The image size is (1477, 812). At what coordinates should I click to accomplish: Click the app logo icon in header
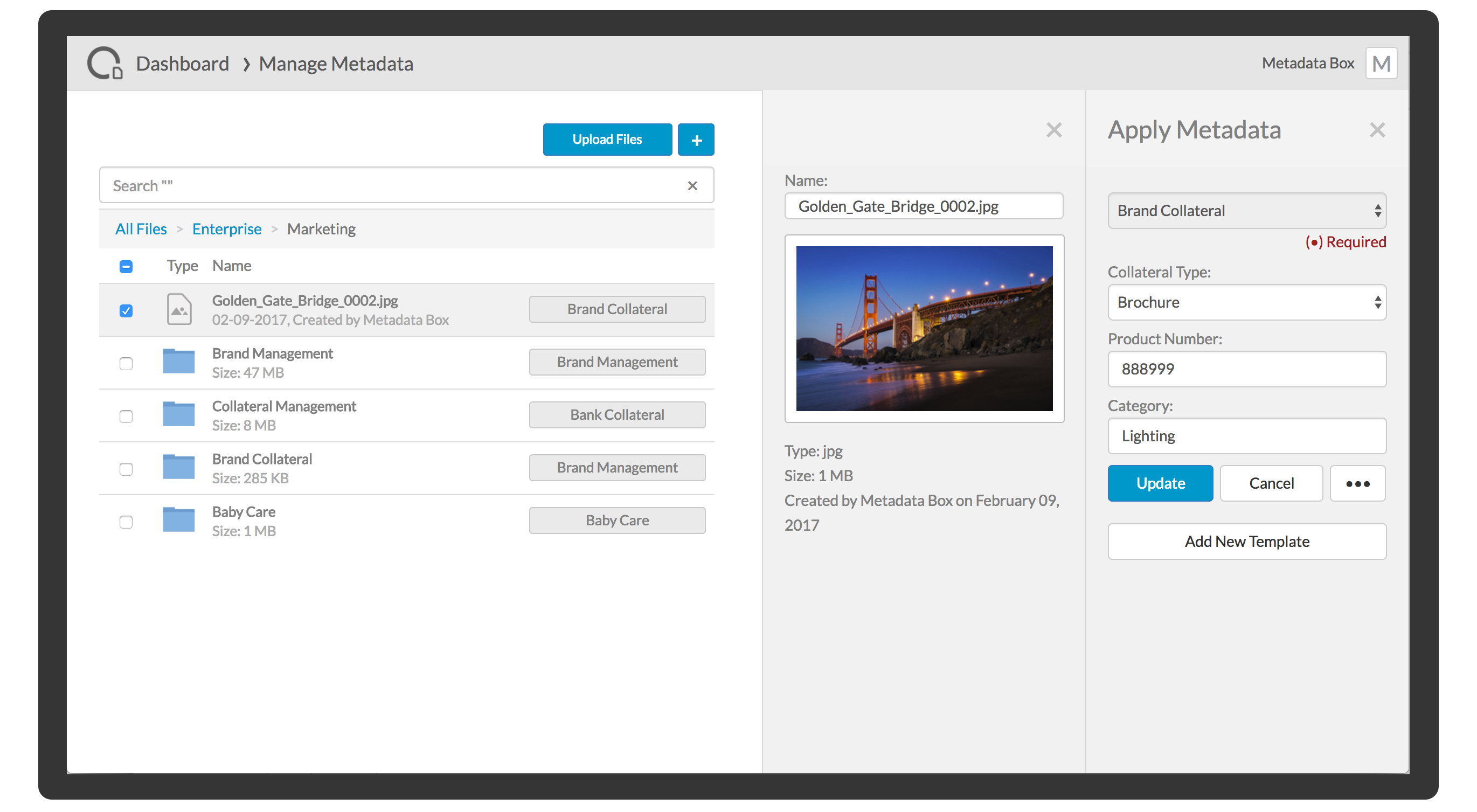(105, 63)
